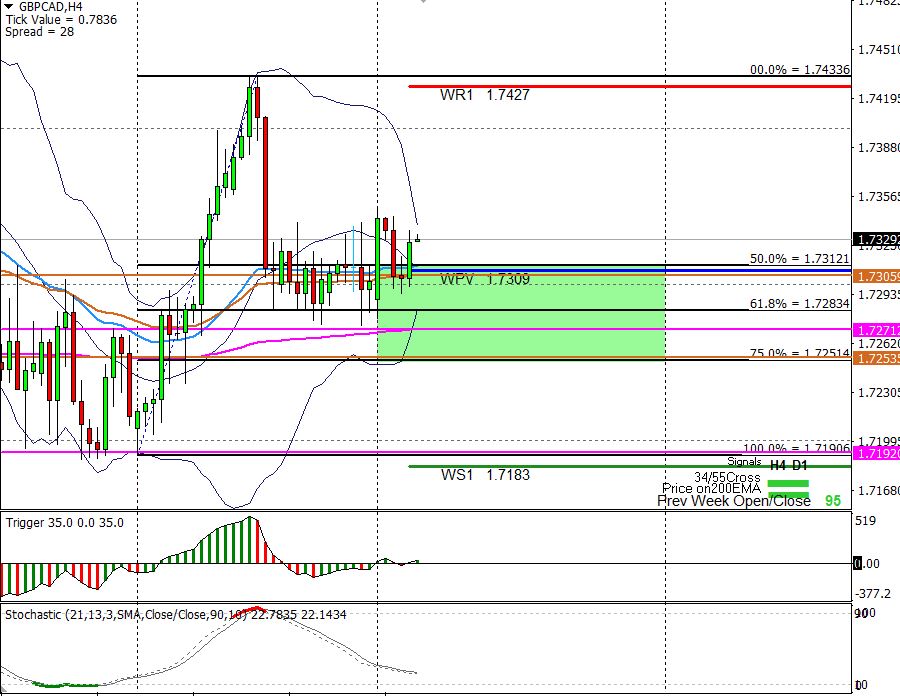Select the green 34/55Cross signal bar
Screen dimensions: 900x698
787,482
